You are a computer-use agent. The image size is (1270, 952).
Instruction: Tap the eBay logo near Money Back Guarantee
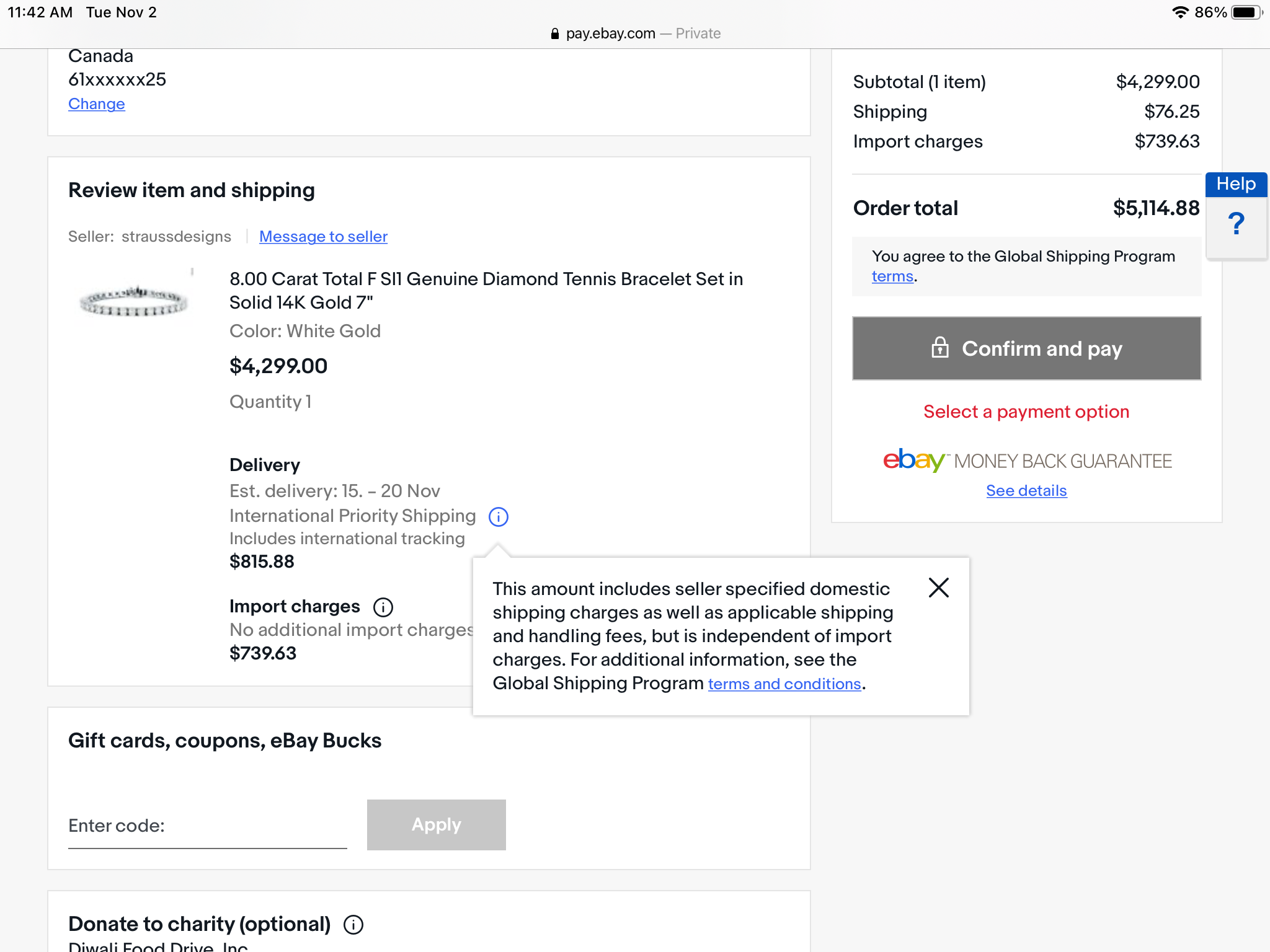[x=913, y=461]
